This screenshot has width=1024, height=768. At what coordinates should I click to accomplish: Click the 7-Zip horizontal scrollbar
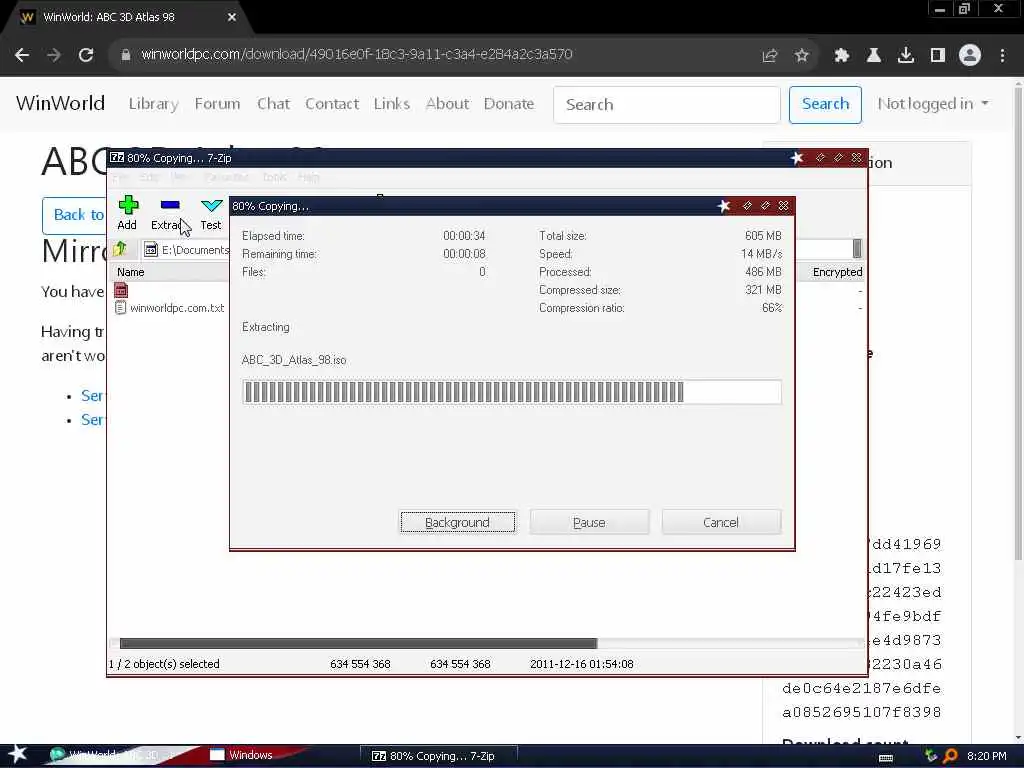(x=358, y=643)
